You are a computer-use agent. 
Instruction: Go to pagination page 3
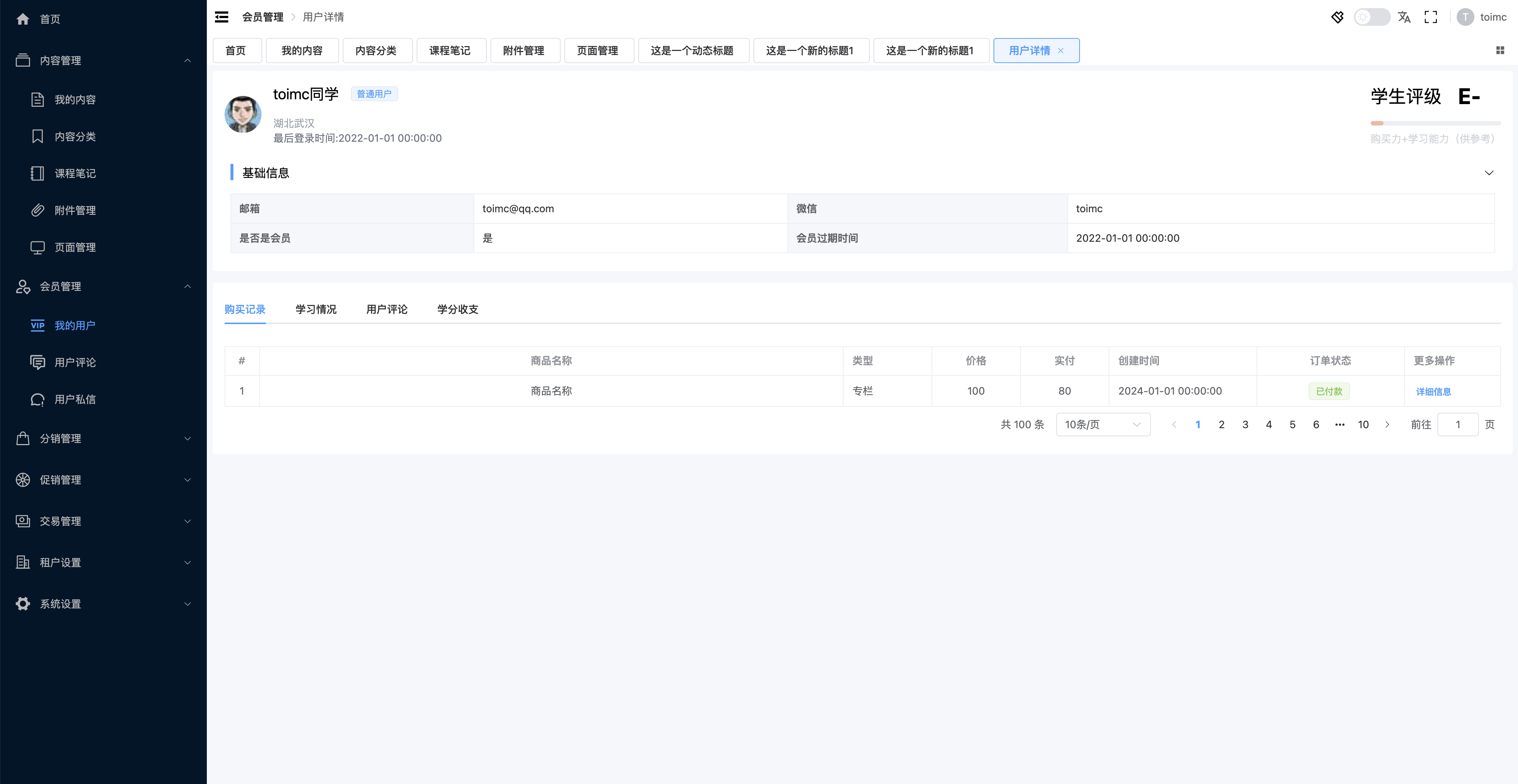click(x=1245, y=425)
